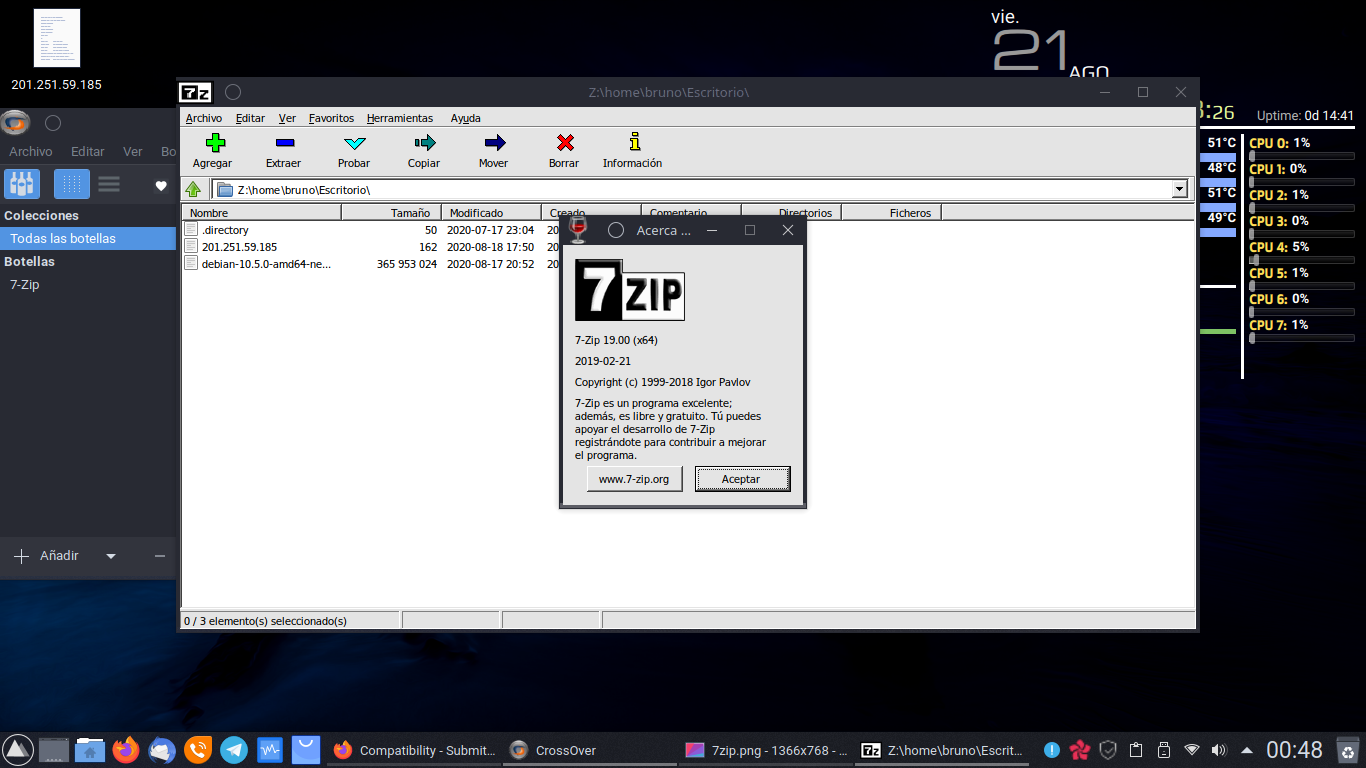The height and width of the screenshot is (768, 1366).
Task: Click the 7z logo in 7-Zip title bar
Action: pos(195,92)
